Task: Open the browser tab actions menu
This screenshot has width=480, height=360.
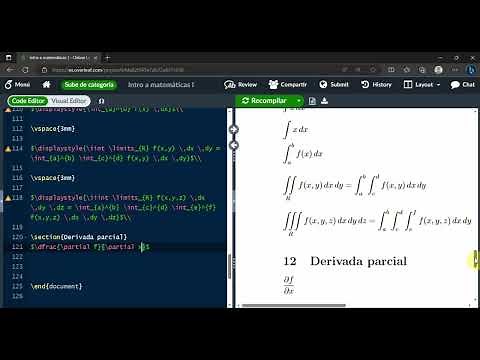Action: (x=8, y=58)
